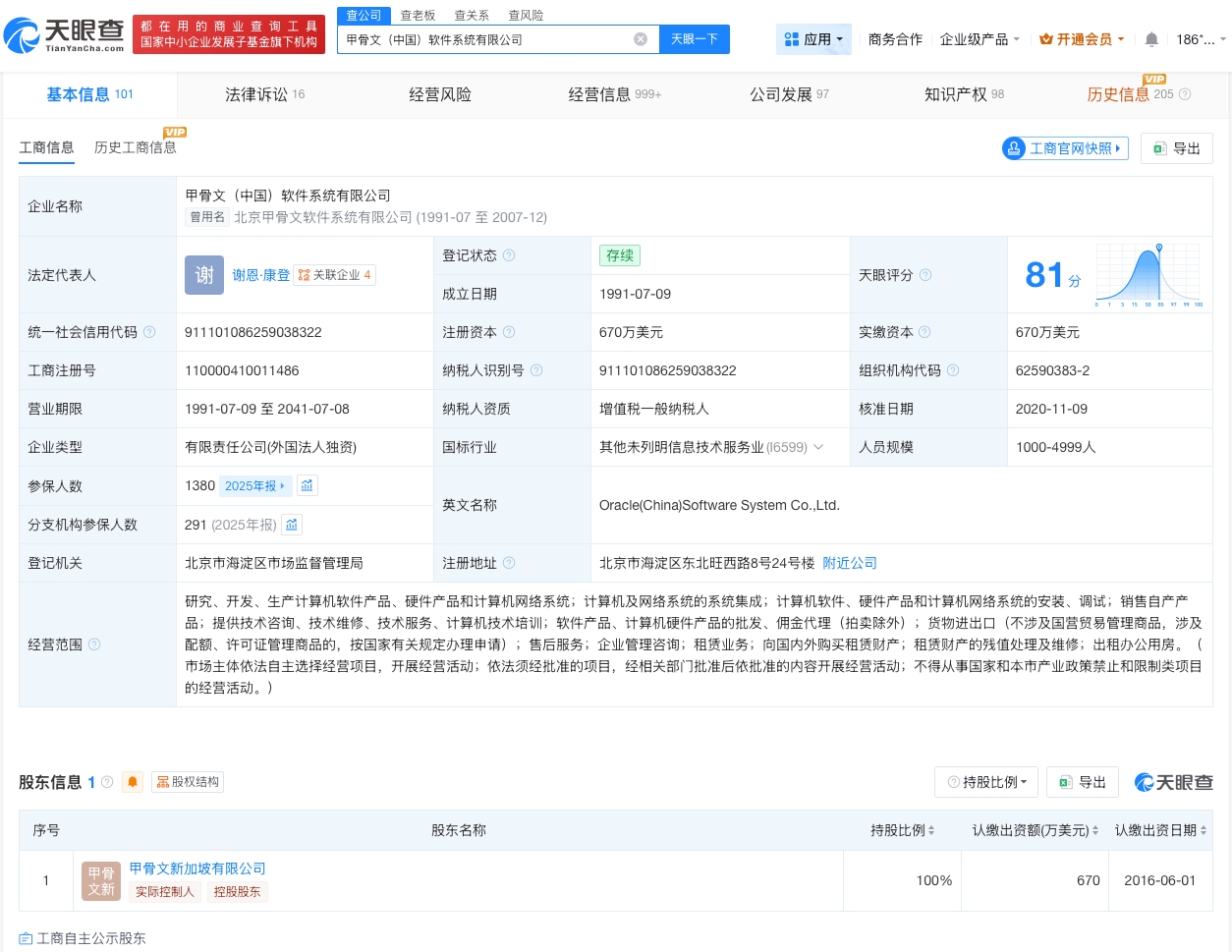Click help icon next to 注册资本
1232x952 pixels.
pyautogui.click(x=509, y=332)
